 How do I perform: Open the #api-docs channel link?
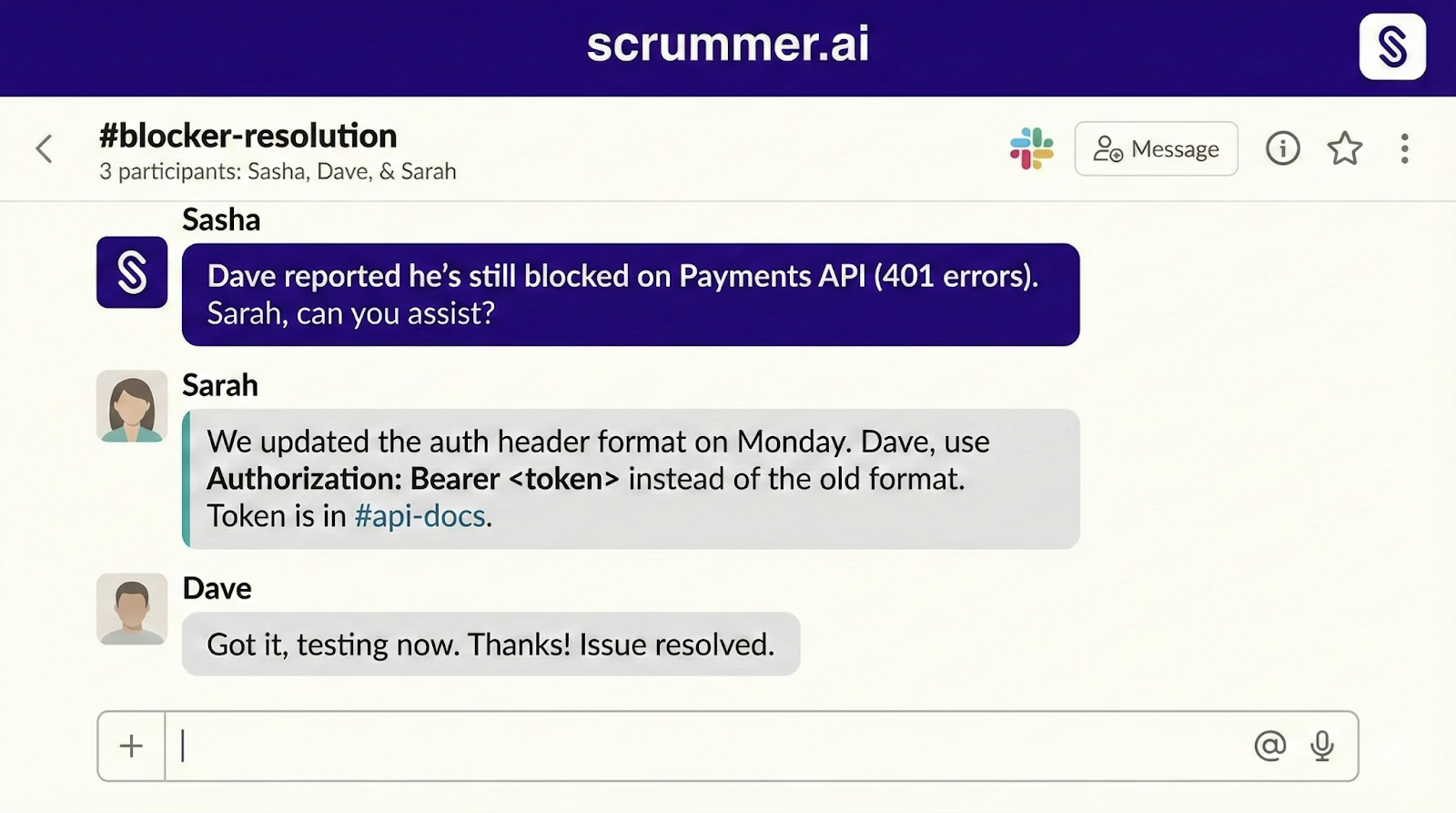click(x=420, y=515)
